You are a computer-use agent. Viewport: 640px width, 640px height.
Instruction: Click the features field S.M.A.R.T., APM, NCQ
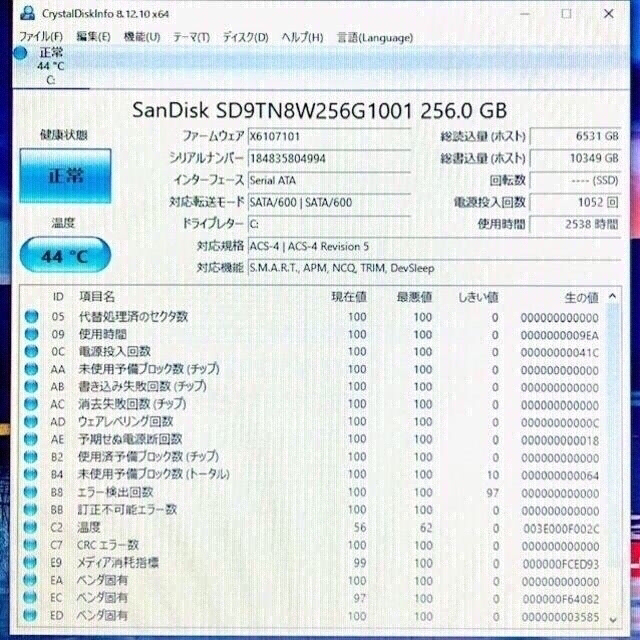435,268
